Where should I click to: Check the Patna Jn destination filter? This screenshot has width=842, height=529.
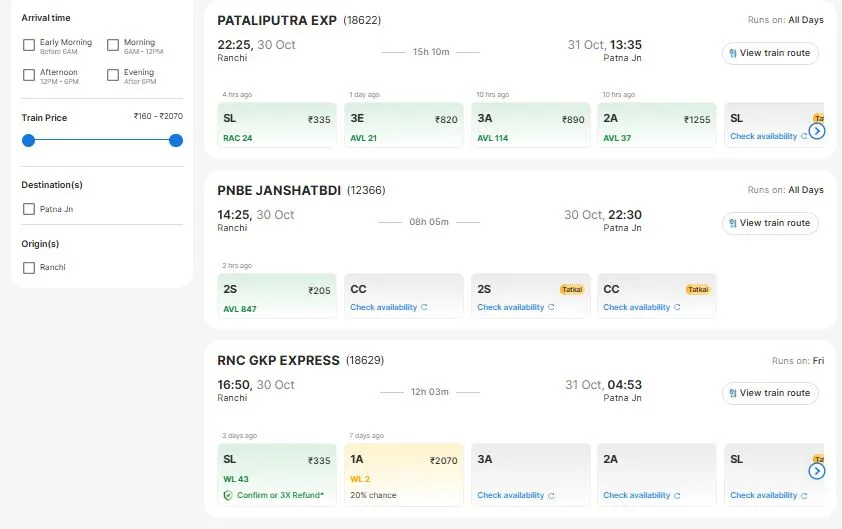pyautogui.click(x=29, y=209)
